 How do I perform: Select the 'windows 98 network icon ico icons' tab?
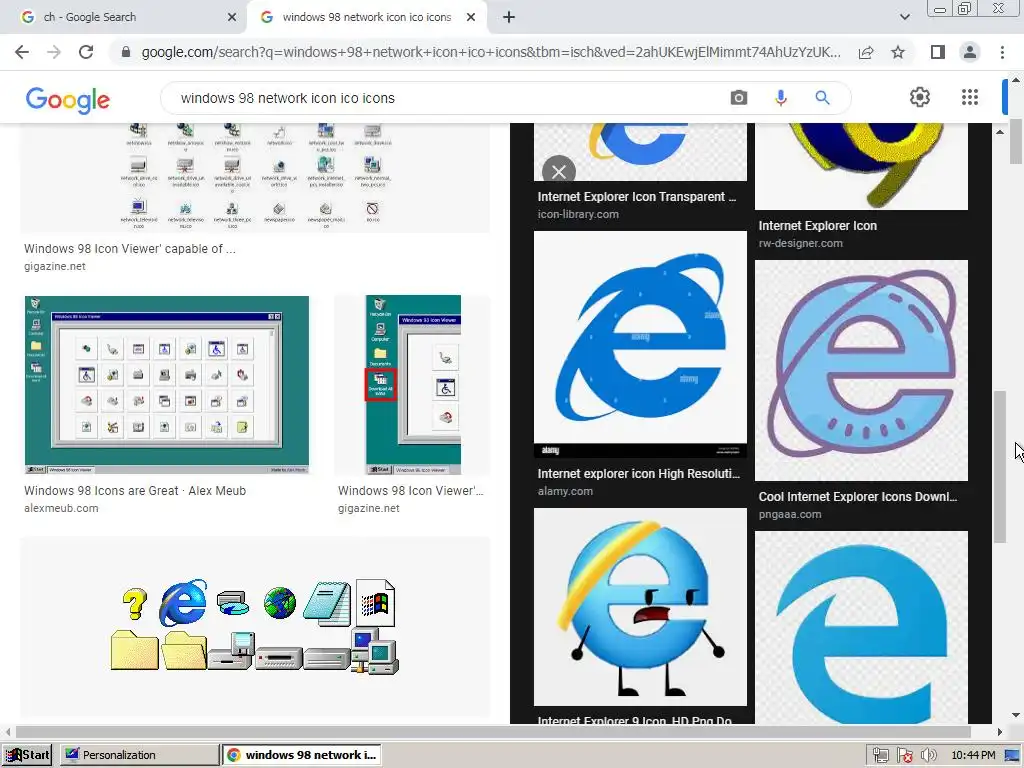point(366,17)
